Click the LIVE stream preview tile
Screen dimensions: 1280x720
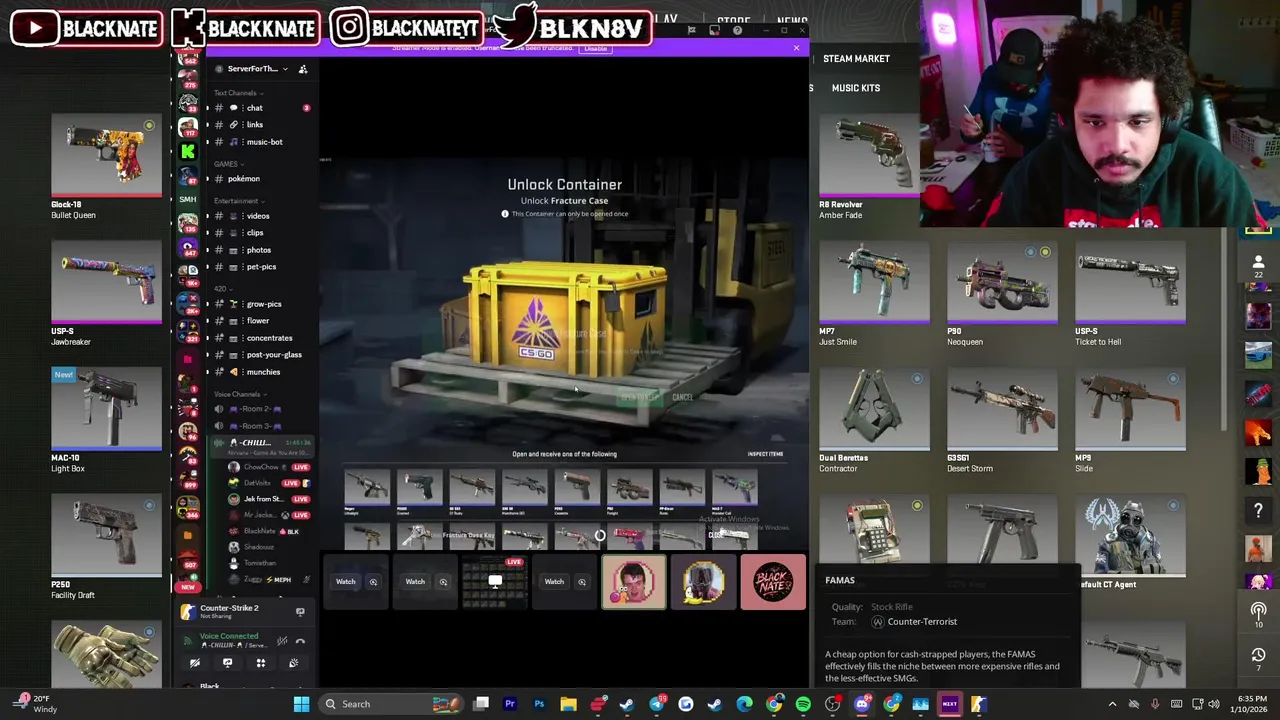pyautogui.click(x=495, y=583)
